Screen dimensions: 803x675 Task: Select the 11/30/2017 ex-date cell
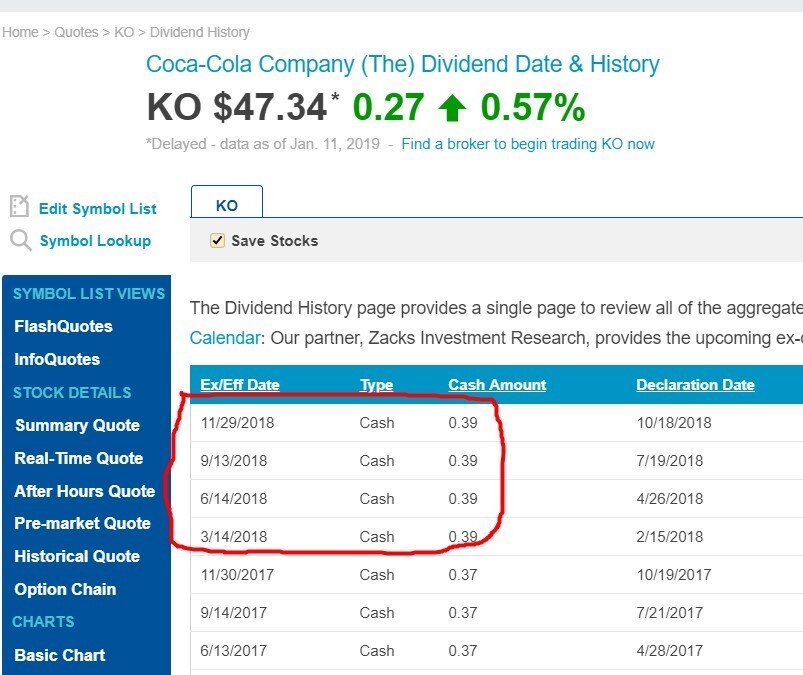click(x=237, y=574)
